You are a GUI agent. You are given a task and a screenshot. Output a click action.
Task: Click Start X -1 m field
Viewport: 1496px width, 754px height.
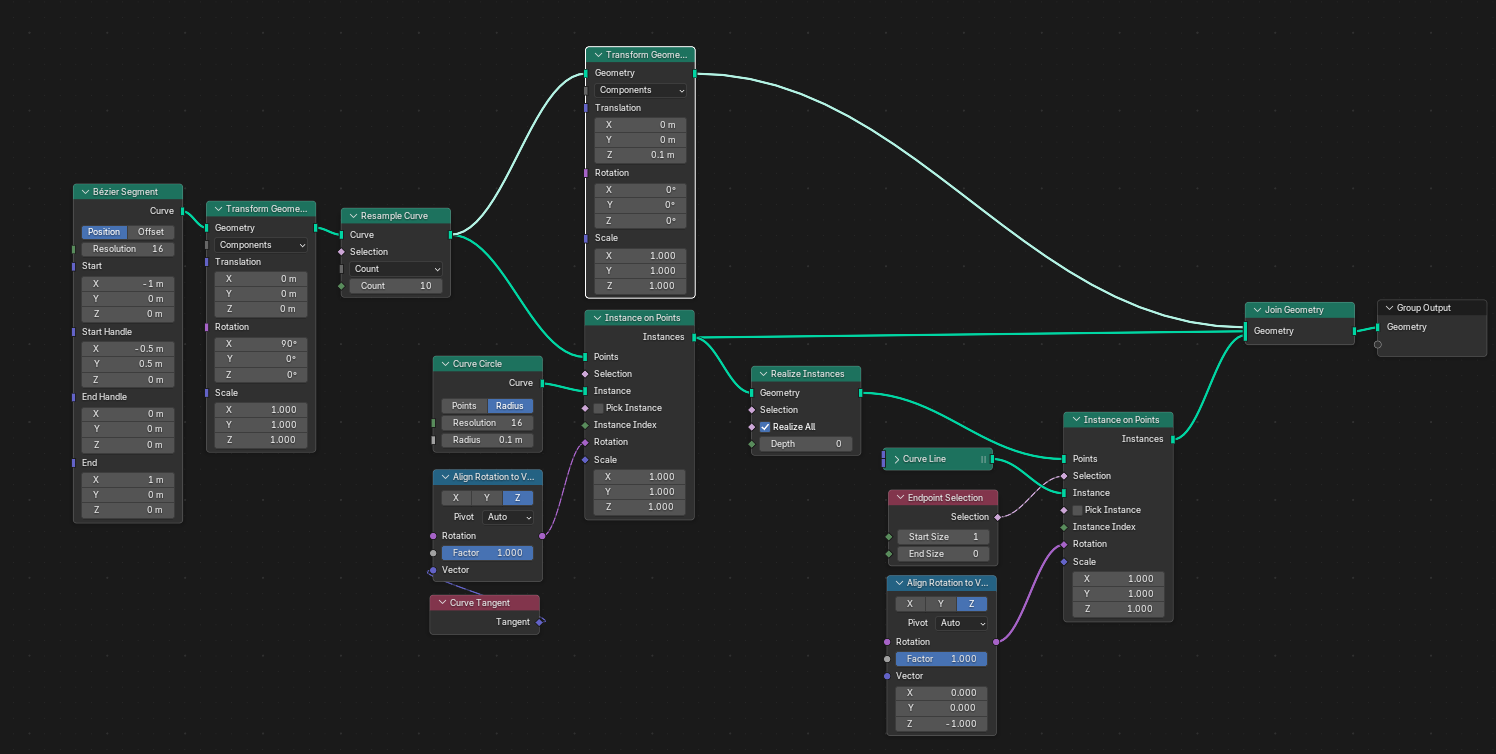pyautogui.click(x=128, y=284)
